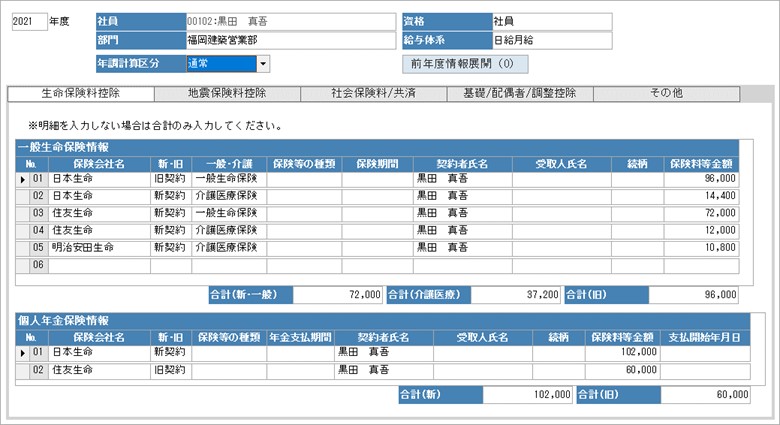Image resolution: width=780 pixels, height=425 pixels.
Task: Switch to the 地震保険料控除 tab
Action: [227, 93]
